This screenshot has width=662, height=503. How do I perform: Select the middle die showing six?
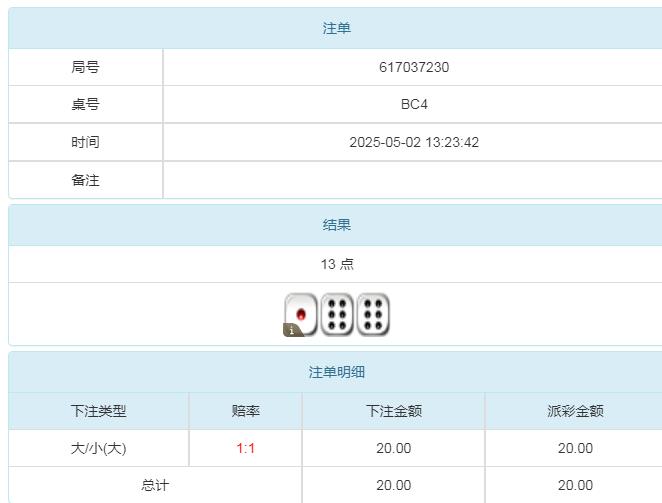pyautogui.click(x=337, y=314)
